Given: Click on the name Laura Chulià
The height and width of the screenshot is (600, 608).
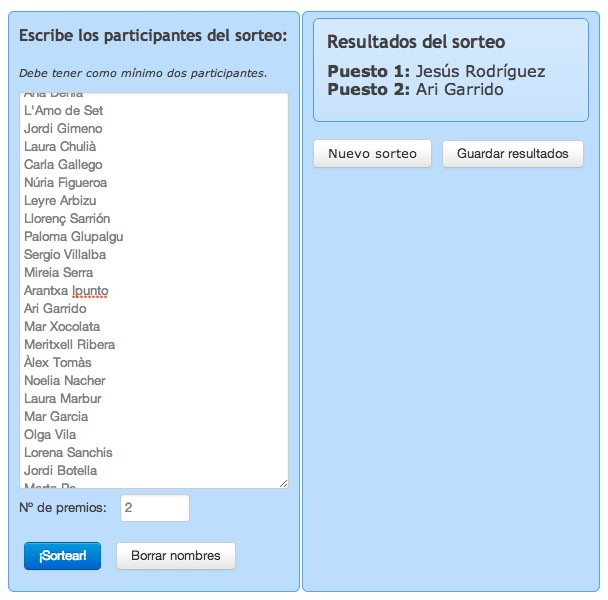Looking at the screenshot, I should [60, 146].
